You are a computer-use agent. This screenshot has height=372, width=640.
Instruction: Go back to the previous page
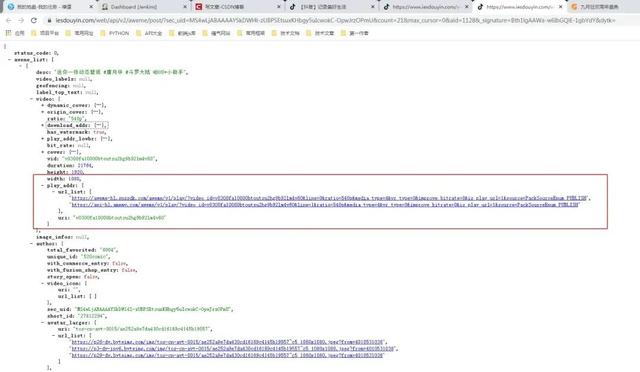coord(9,20)
